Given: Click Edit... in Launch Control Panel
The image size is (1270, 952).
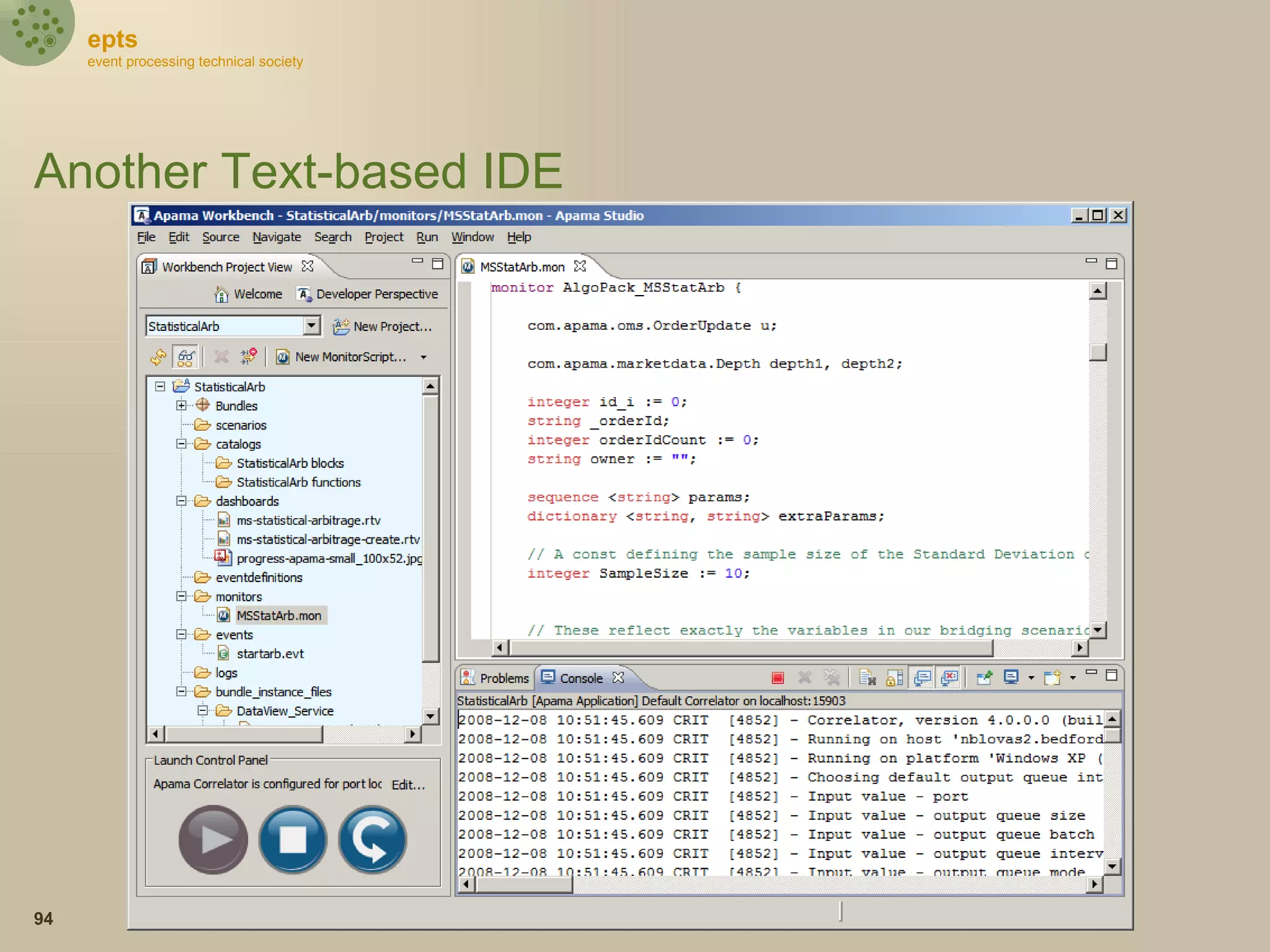Looking at the screenshot, I should click(408, 785).
